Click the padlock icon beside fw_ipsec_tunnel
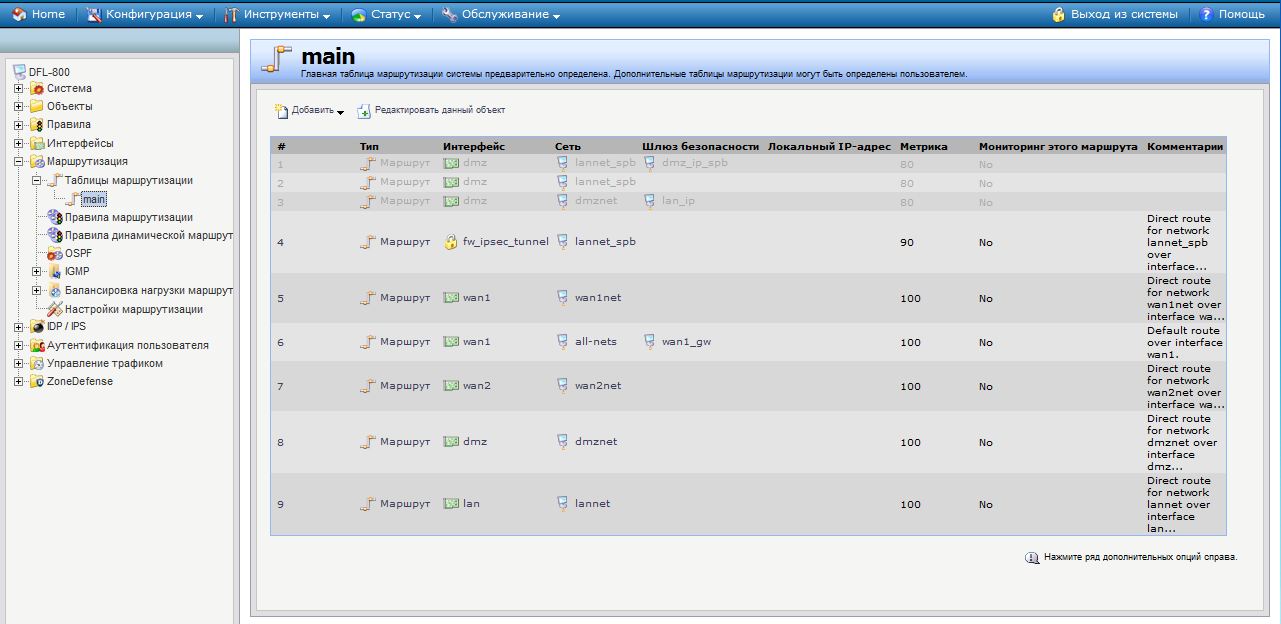 (x=451, y=242)
